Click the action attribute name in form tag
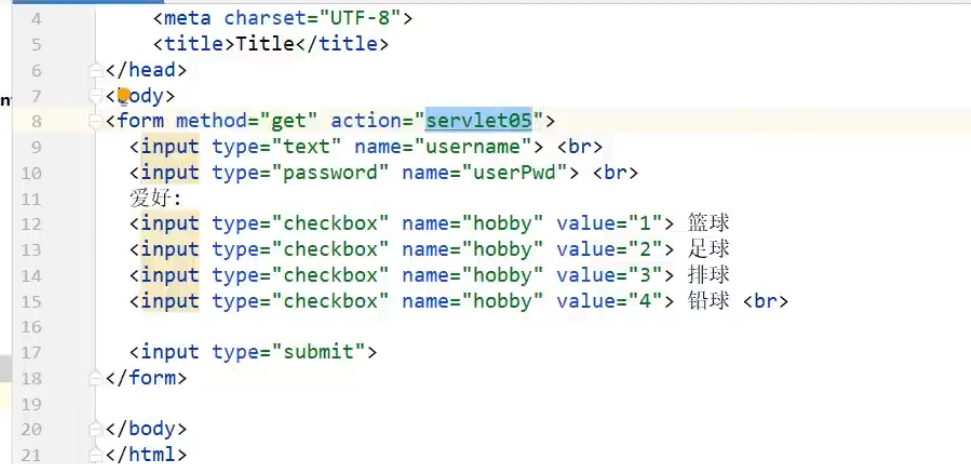The height and width of the screenshot is (464, 971). [366, 120]
